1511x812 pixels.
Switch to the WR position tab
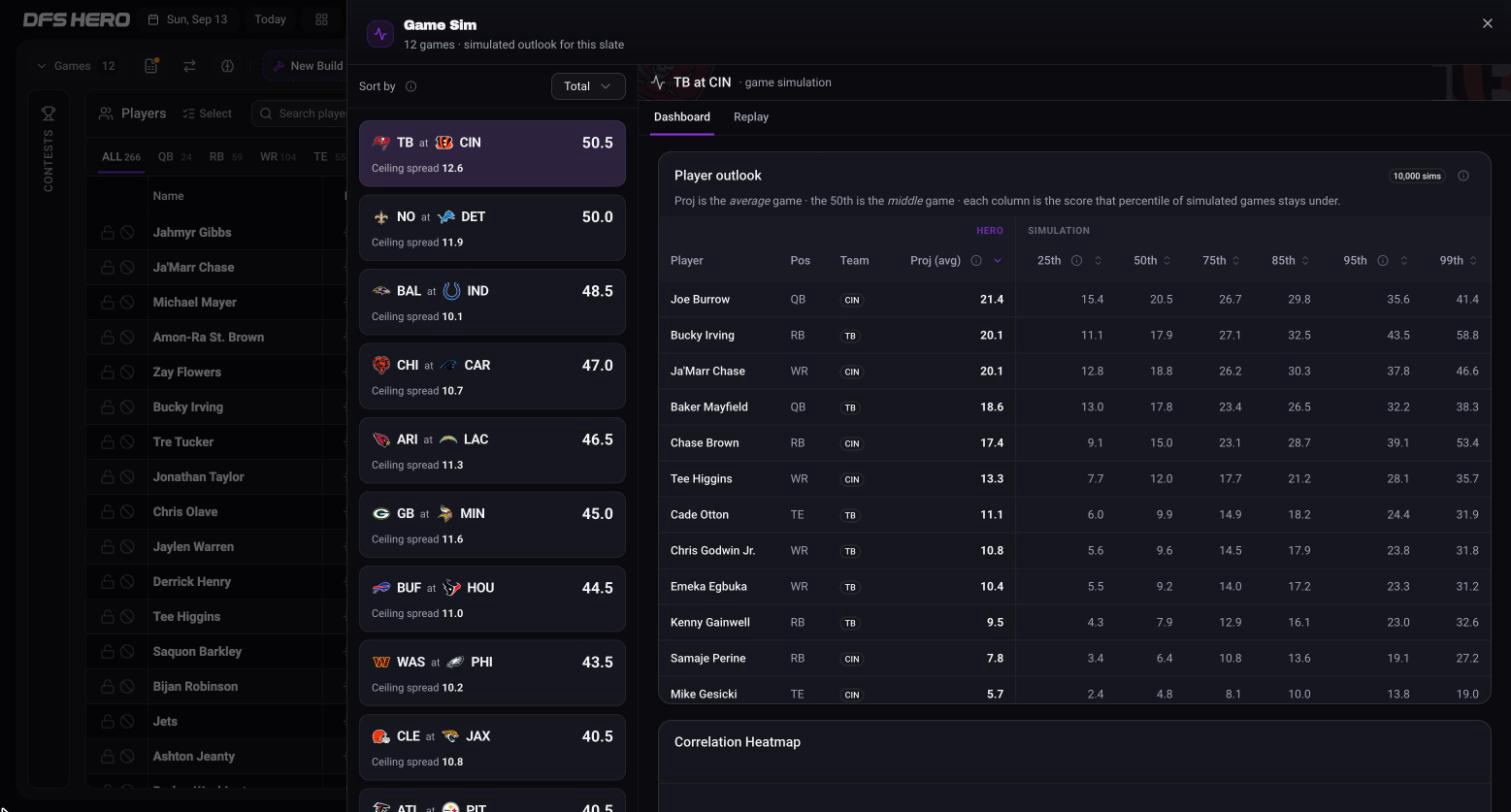coord(278,157)
